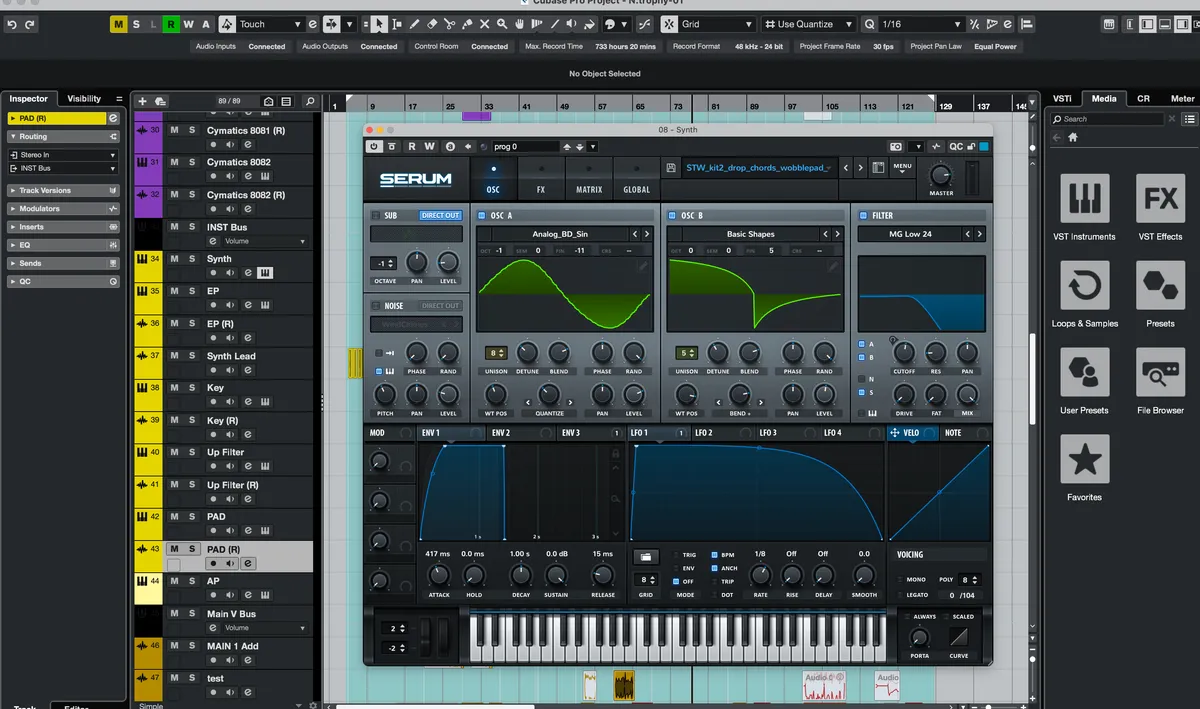Open the Touch automation mode dropdown
This screenshot has height=709, width=1200.
[271, 24]
